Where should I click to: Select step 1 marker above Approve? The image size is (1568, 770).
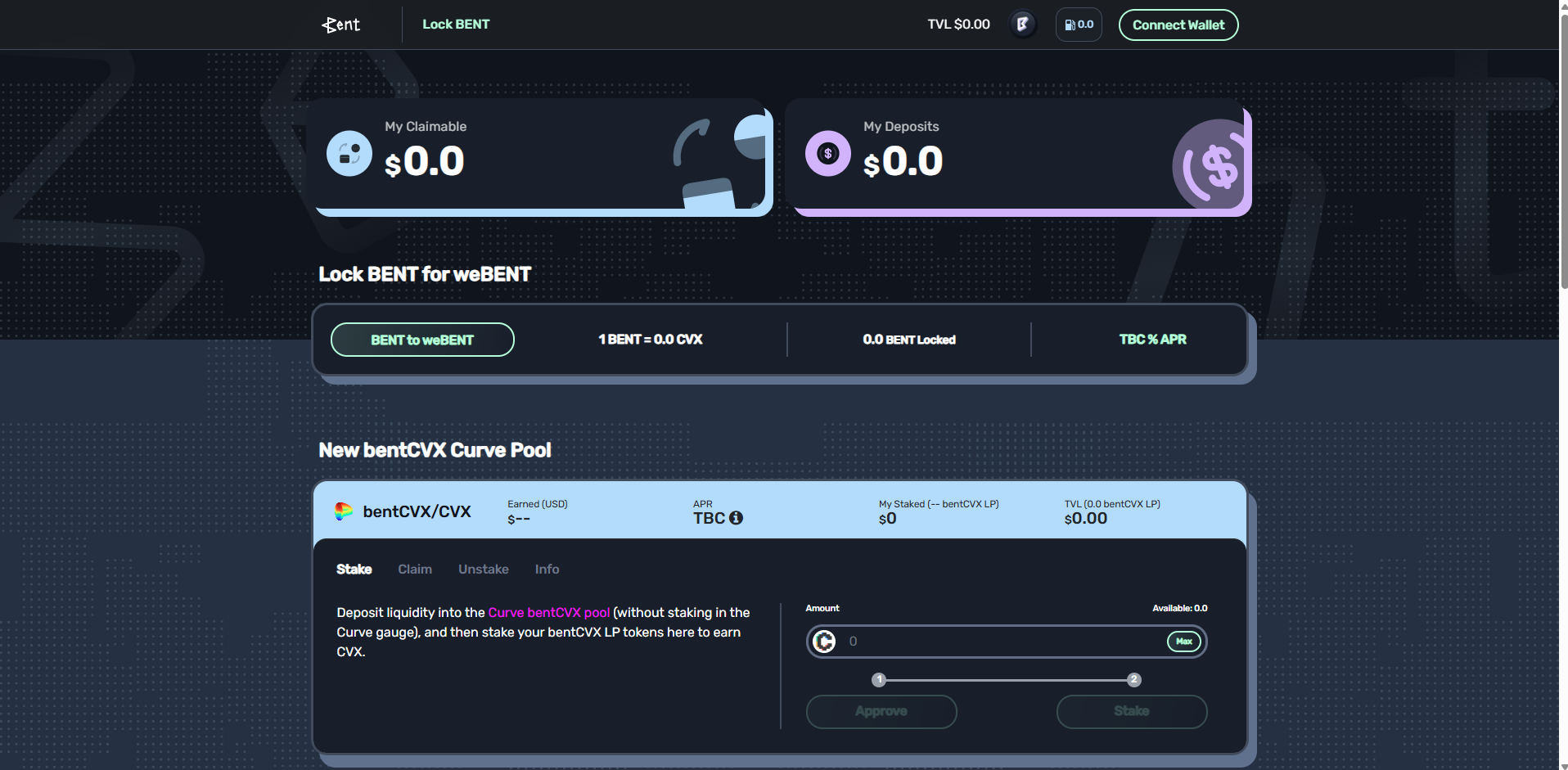tap(879, 680)
